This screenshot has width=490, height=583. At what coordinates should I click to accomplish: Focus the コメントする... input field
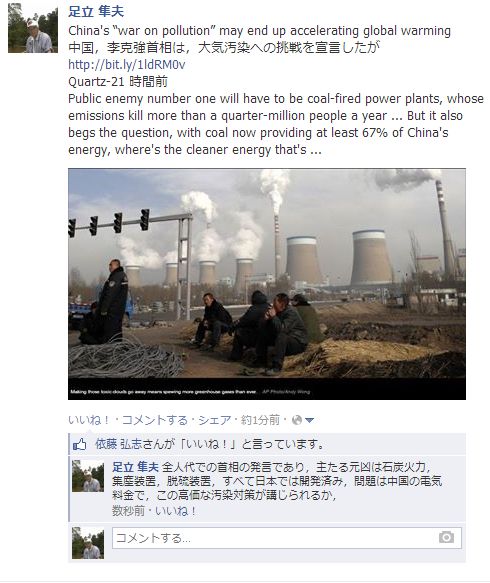click(x=287, y=538)
